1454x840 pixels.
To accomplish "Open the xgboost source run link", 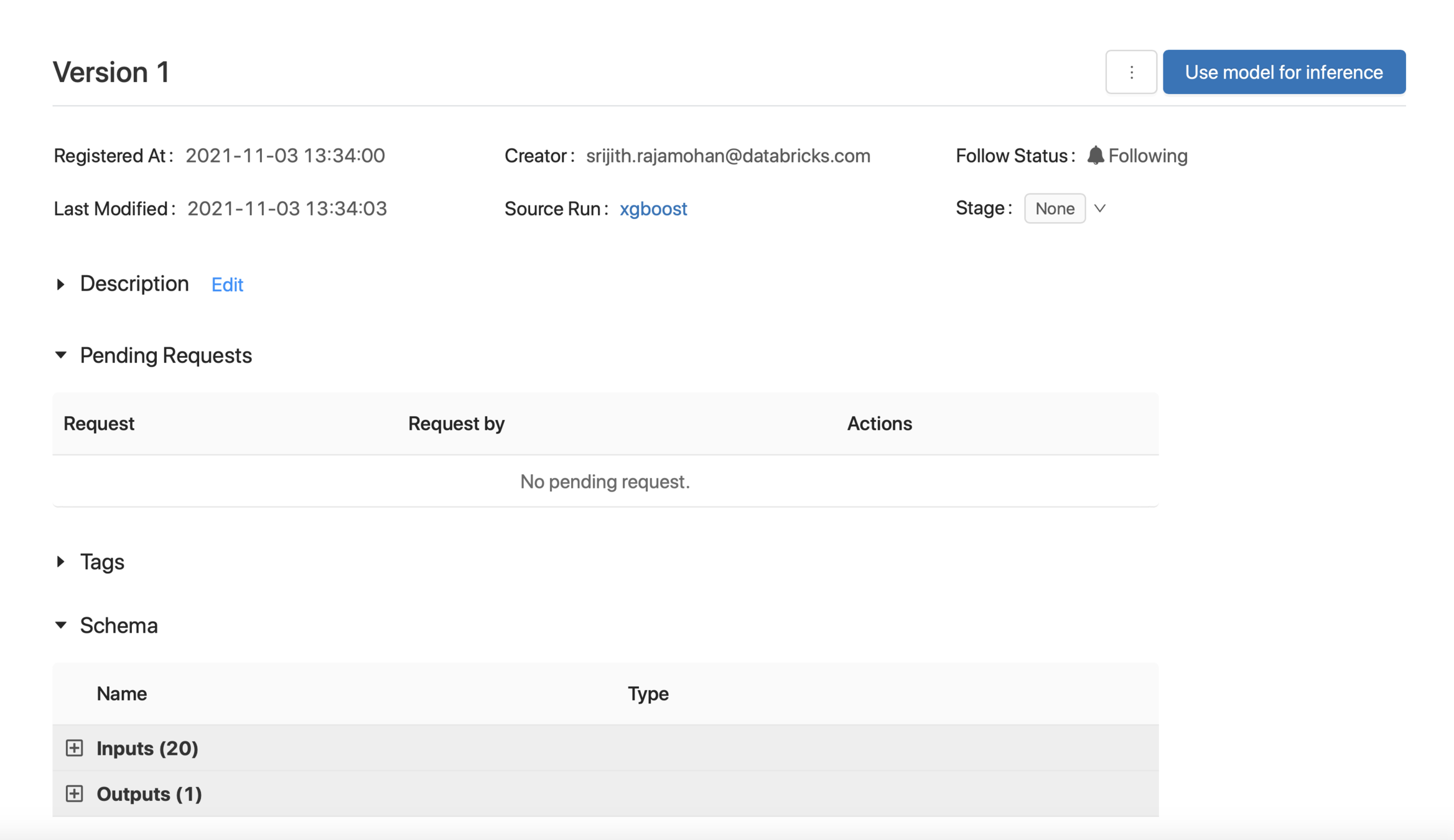I will pyautogui.click(x=653, y=208).
